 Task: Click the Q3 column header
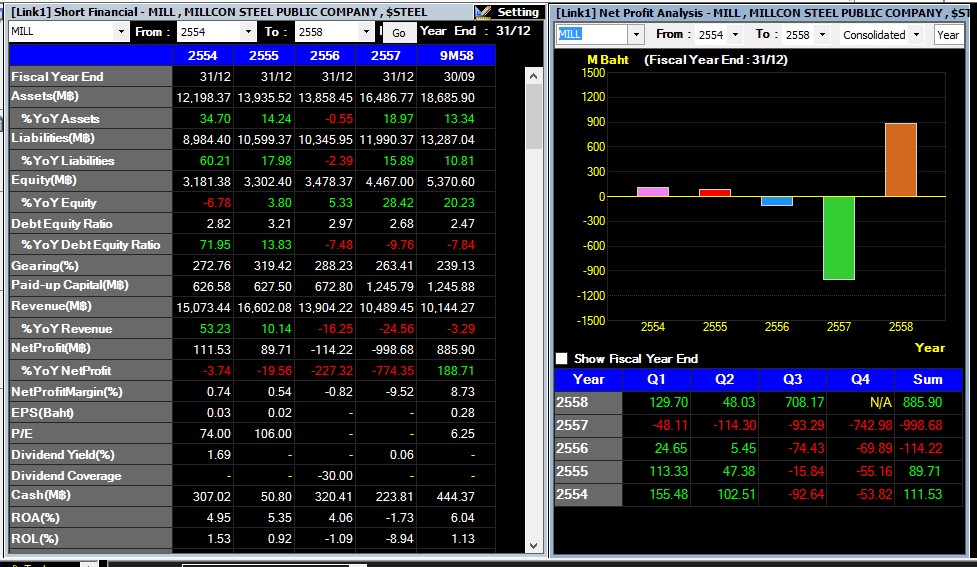793,379
